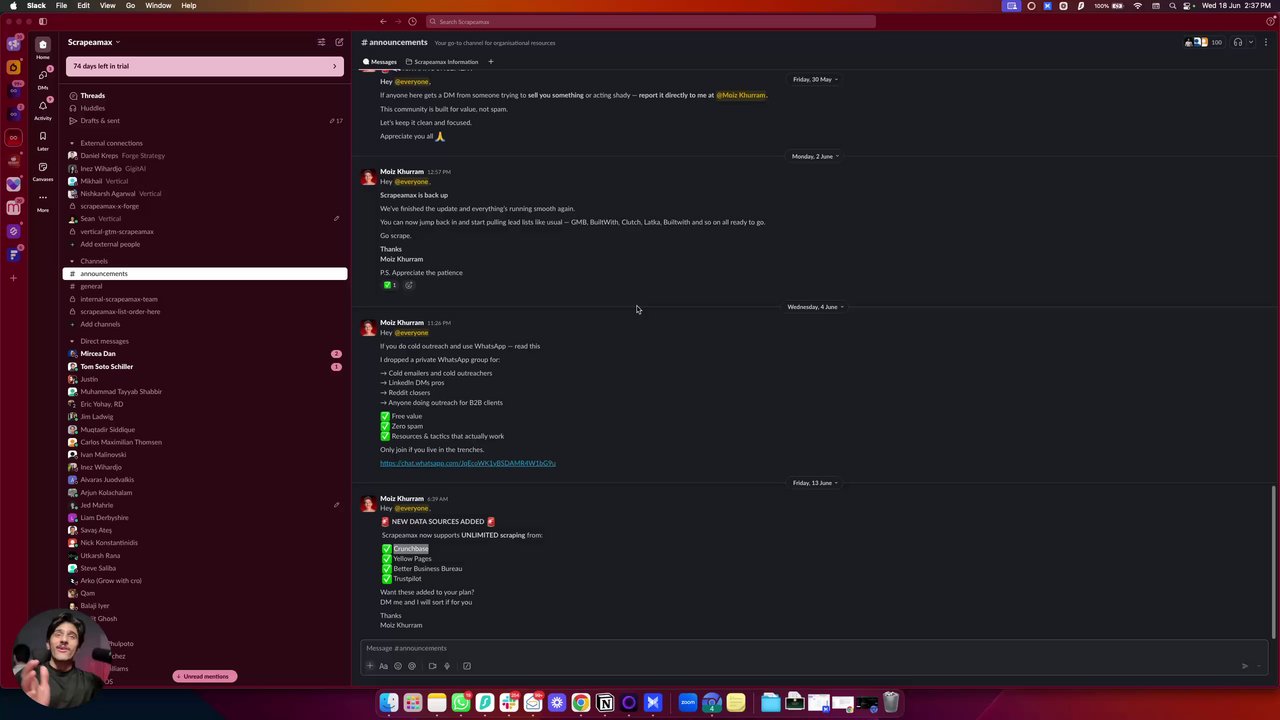Toggle text formatting Aa in composer
The width and height of the screenshot is (1280, 720).
coord(383,666)
